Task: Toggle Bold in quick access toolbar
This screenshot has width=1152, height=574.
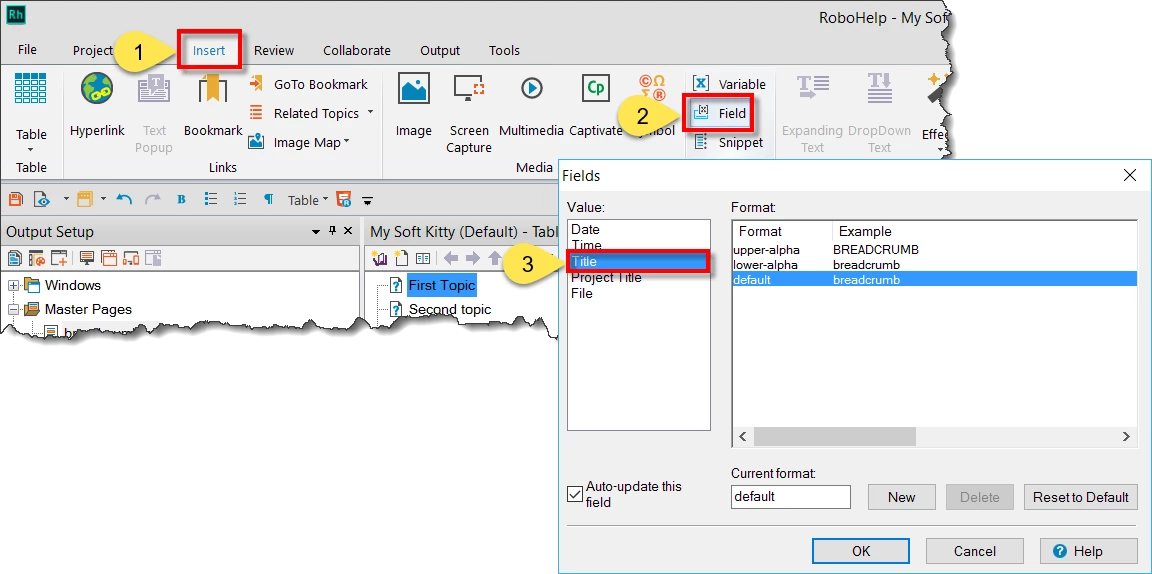Action: (181, 199)
